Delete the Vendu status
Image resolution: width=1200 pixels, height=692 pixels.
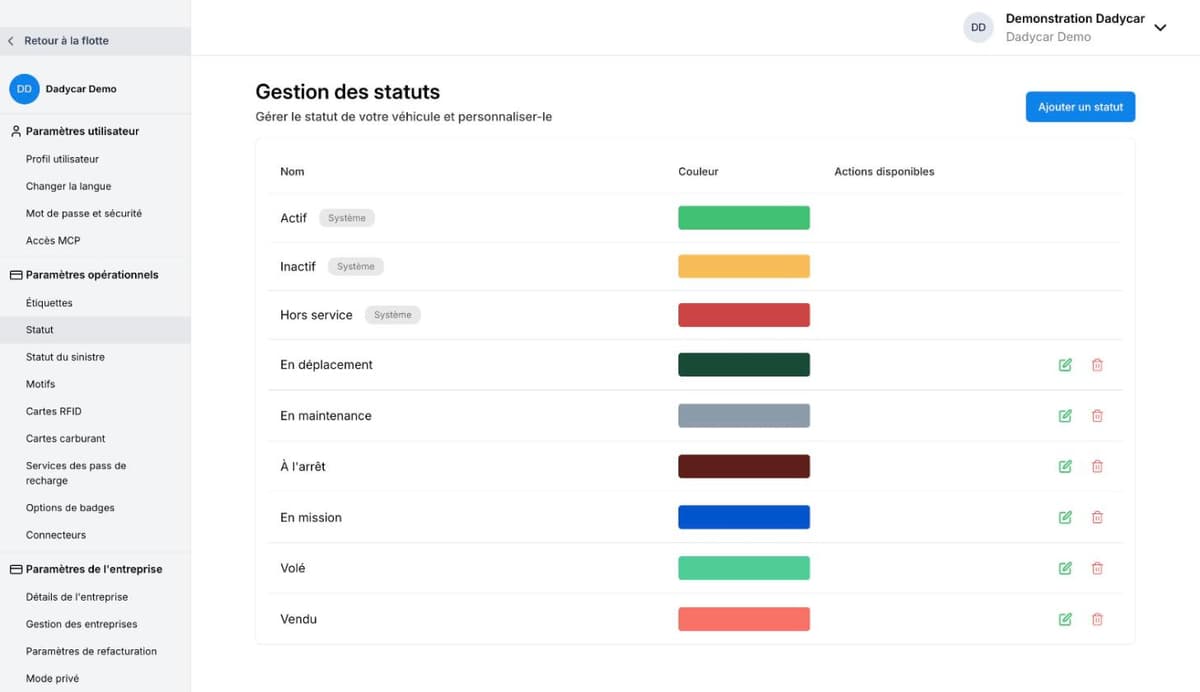point(1097,619)
